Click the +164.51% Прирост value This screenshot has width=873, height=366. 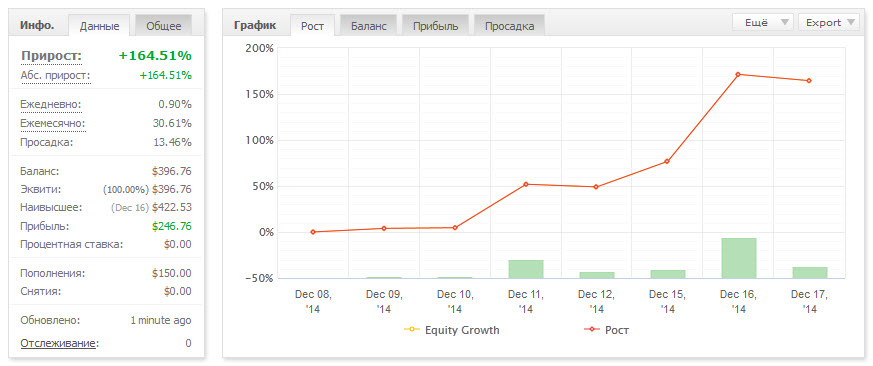point(155,56)
